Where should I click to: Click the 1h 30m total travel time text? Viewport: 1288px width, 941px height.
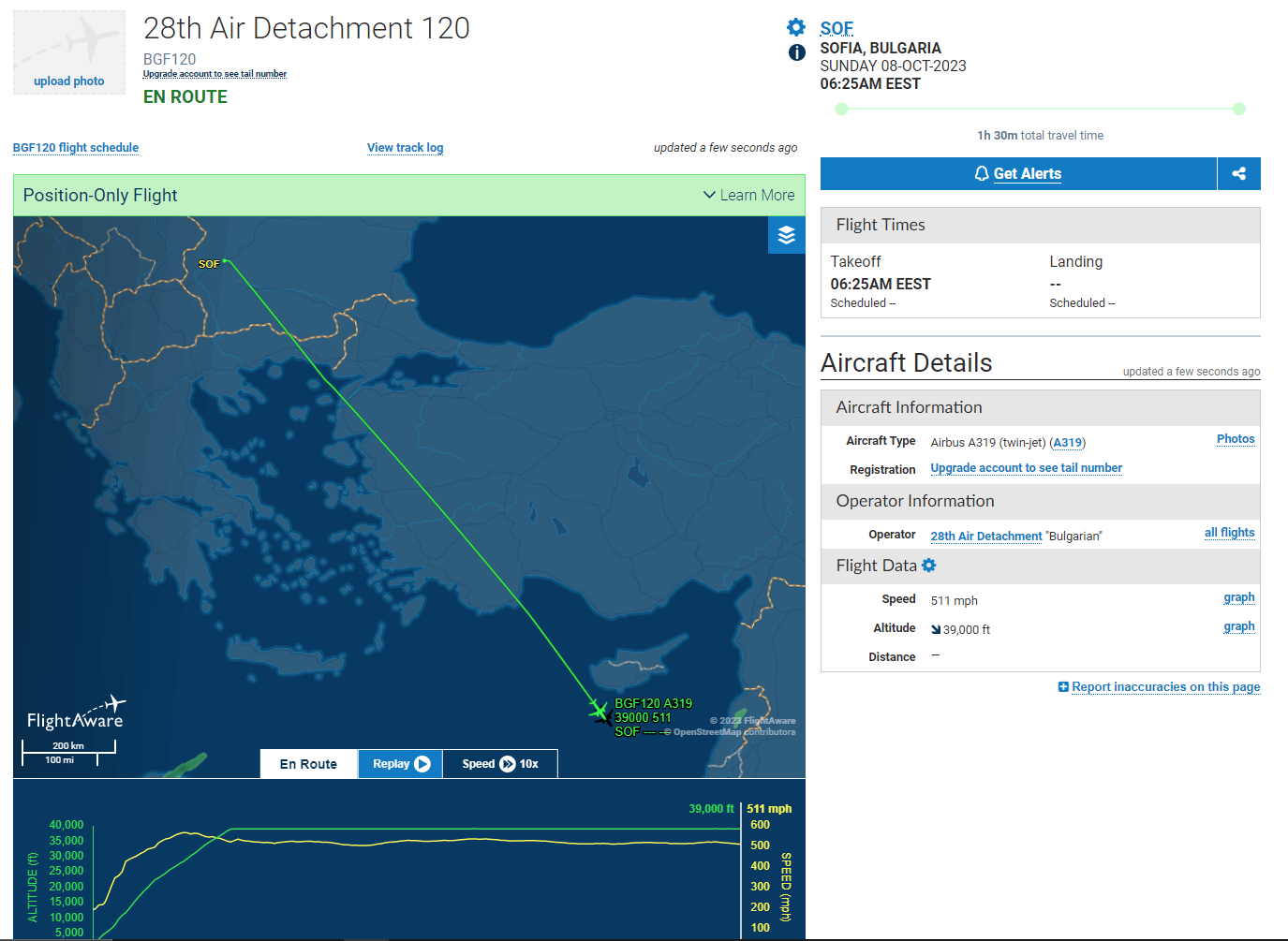point(1040,136)
